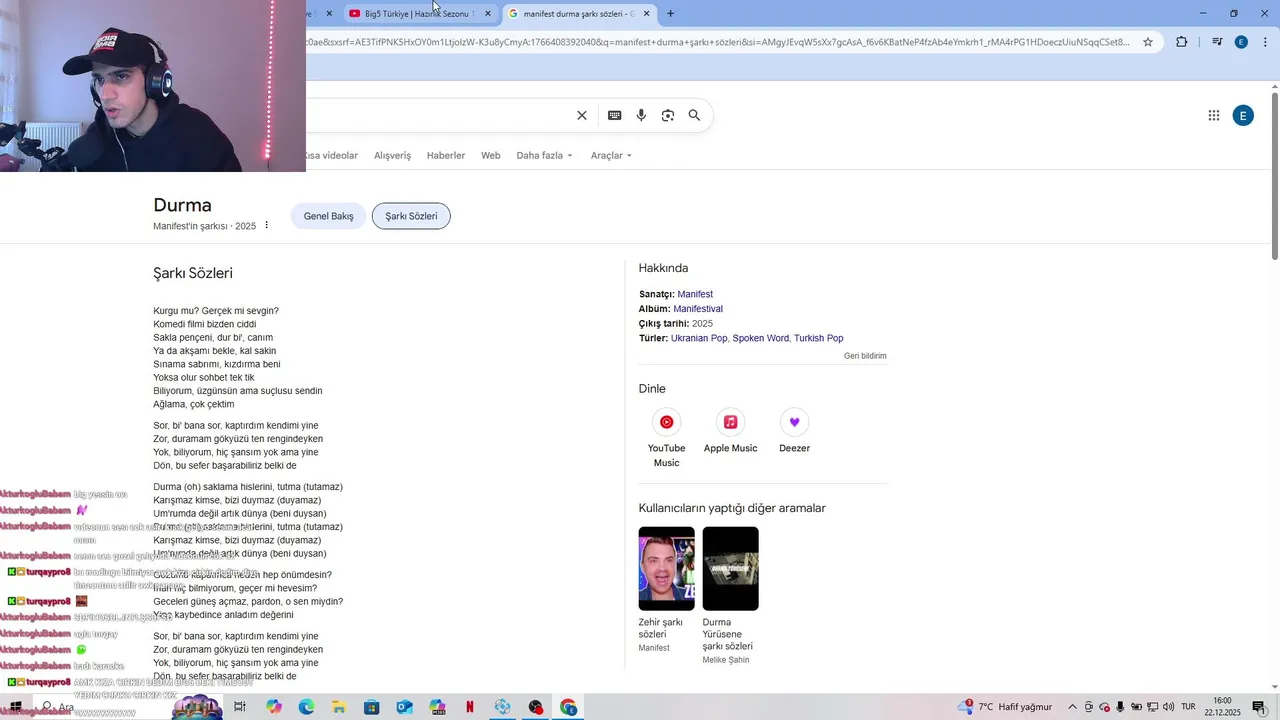1280x720 pixels.
Task: Open the Google apps grid
Action: [x=1214, y=115]
